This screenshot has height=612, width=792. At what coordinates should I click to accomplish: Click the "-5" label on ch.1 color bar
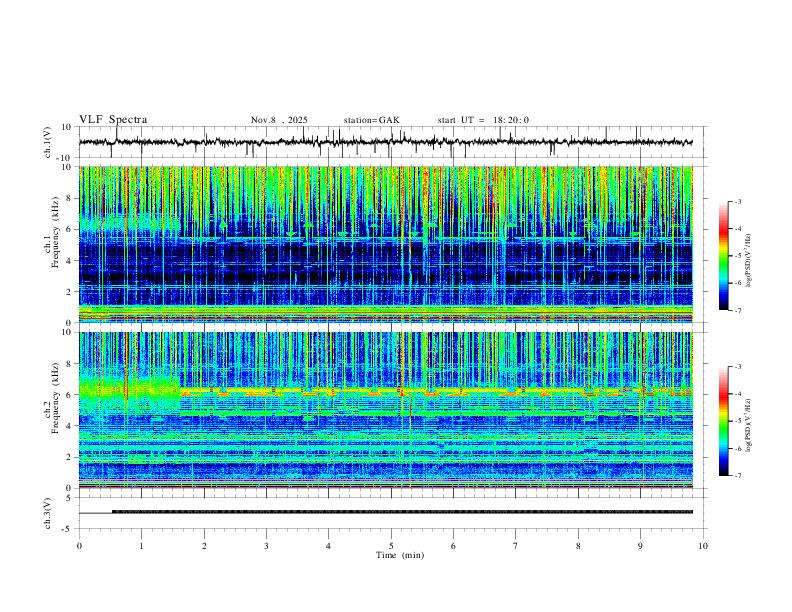(737, 256)
